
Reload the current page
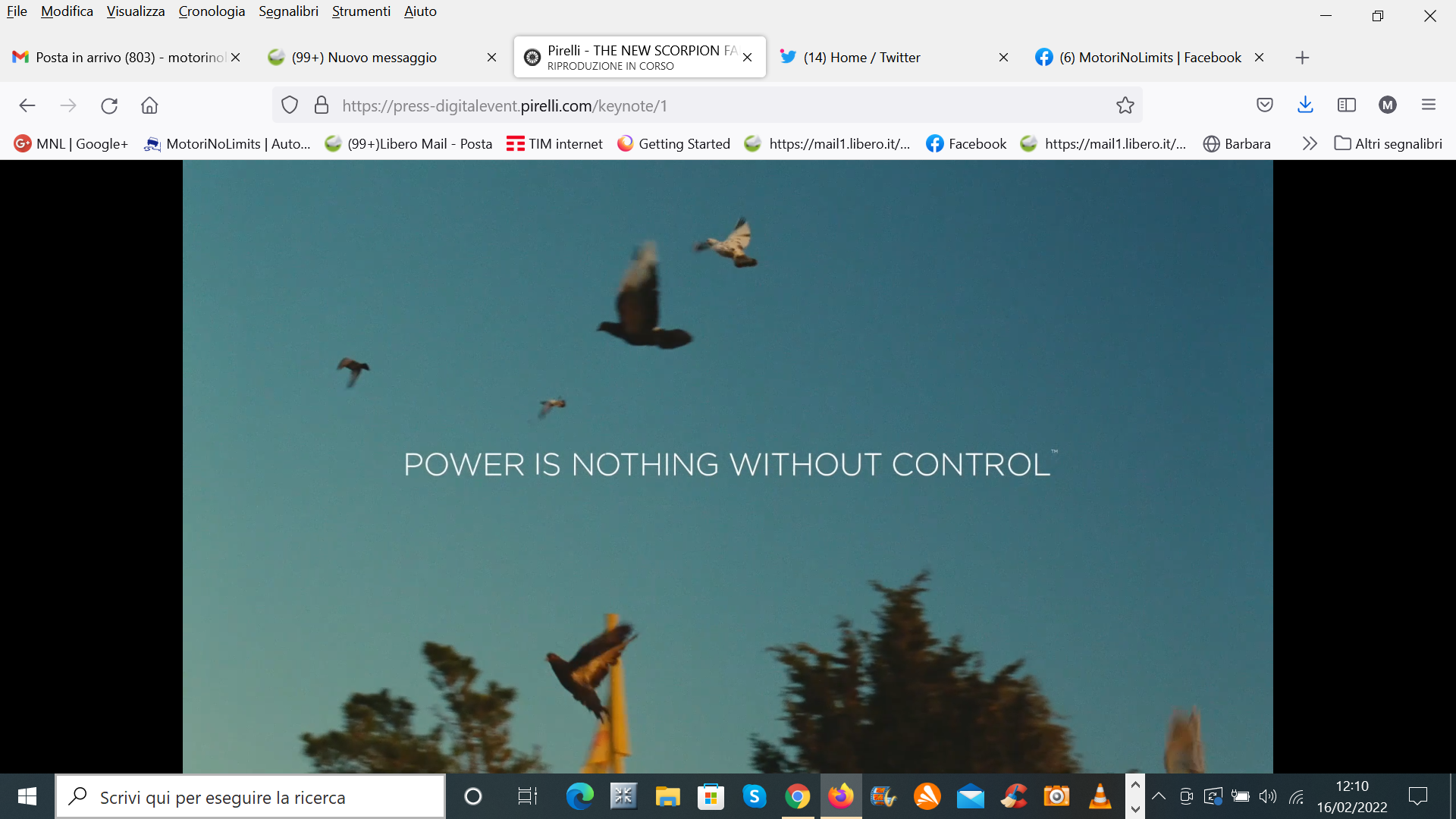tap(109, 105)
